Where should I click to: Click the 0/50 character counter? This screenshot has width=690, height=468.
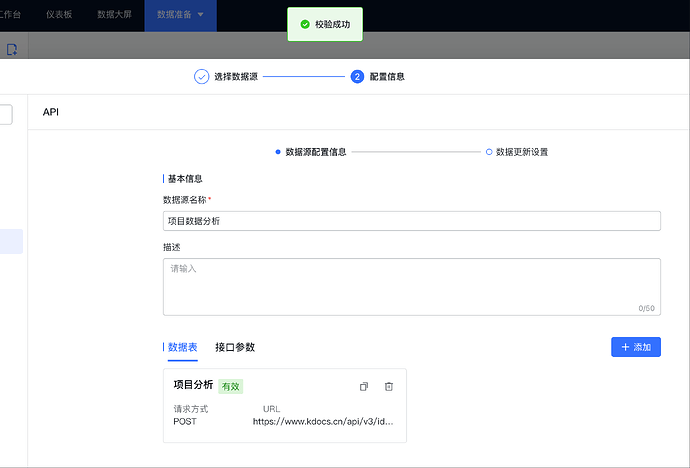pyautogui.click(x=646, y=308)
